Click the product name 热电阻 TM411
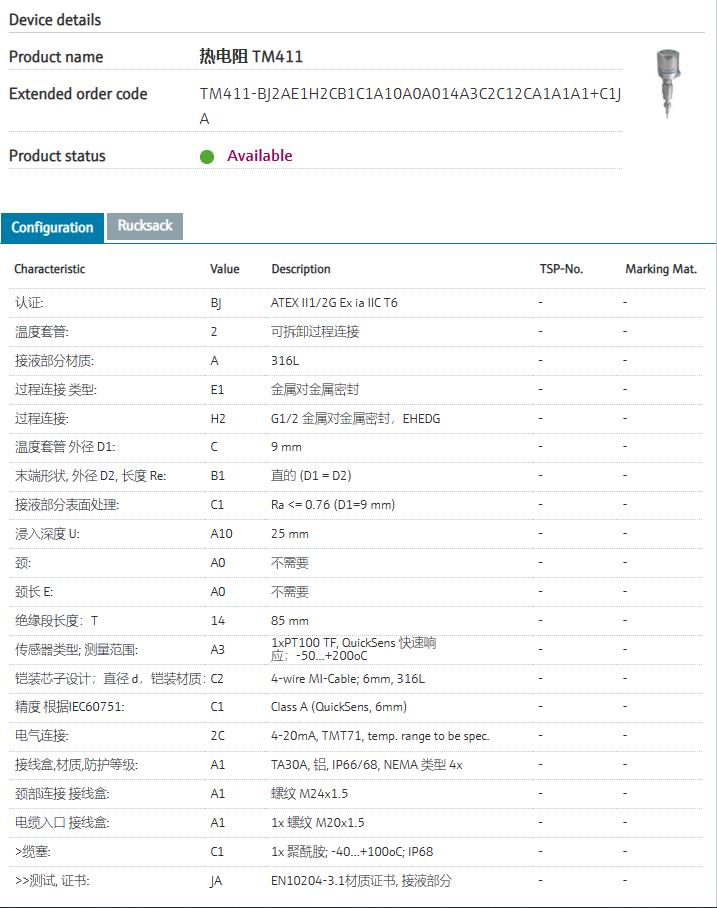717x908 pixels. (251, 57)
